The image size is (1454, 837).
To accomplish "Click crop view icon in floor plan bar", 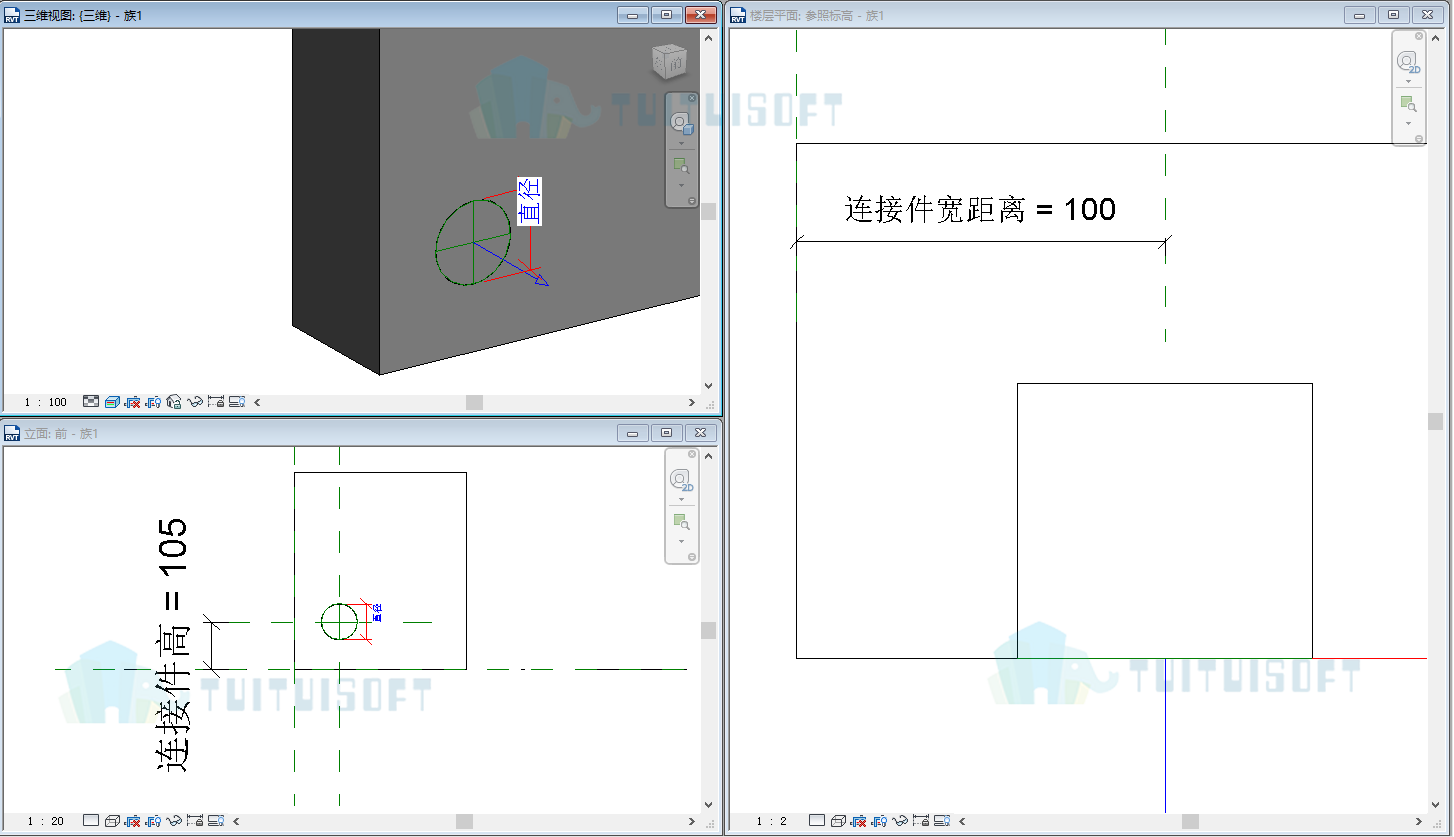I will coord(858,821).
